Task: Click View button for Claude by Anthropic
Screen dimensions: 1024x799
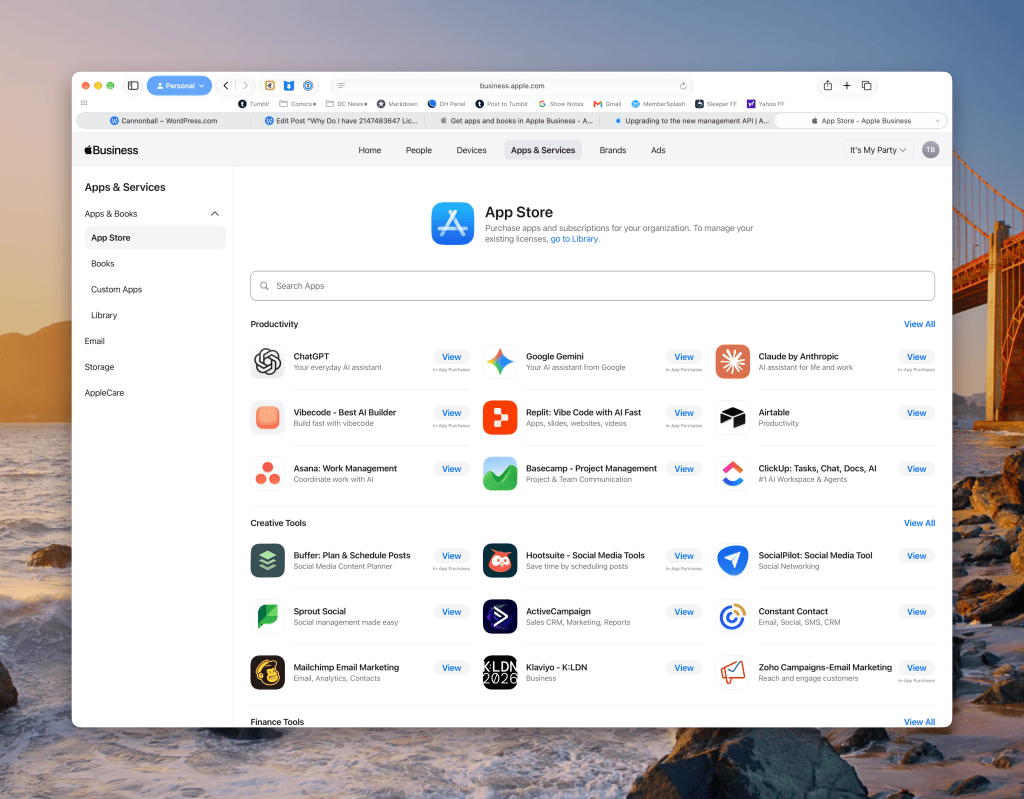Action: pyautogui.click(x=916, y=357)
